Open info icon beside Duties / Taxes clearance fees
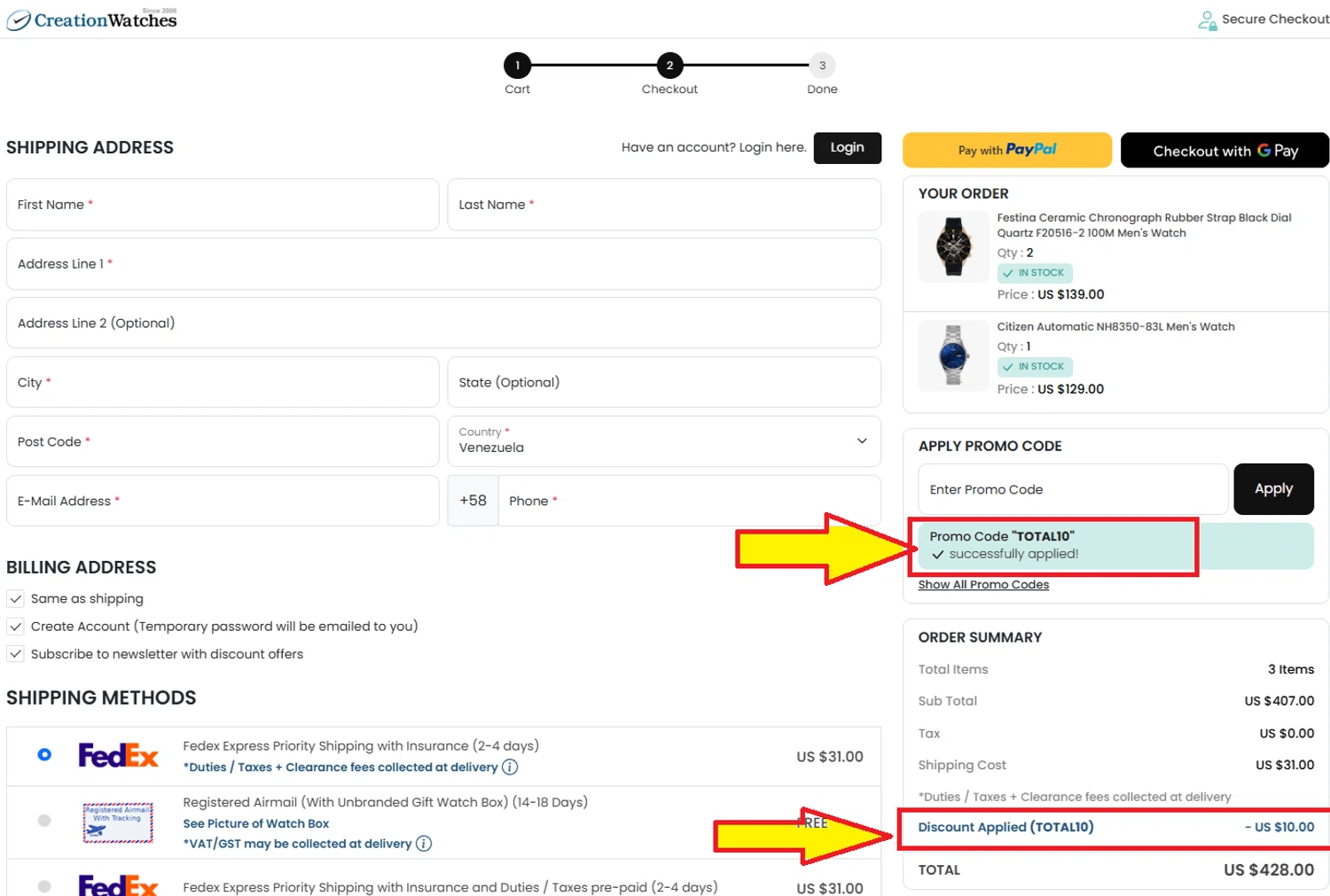 510,767
